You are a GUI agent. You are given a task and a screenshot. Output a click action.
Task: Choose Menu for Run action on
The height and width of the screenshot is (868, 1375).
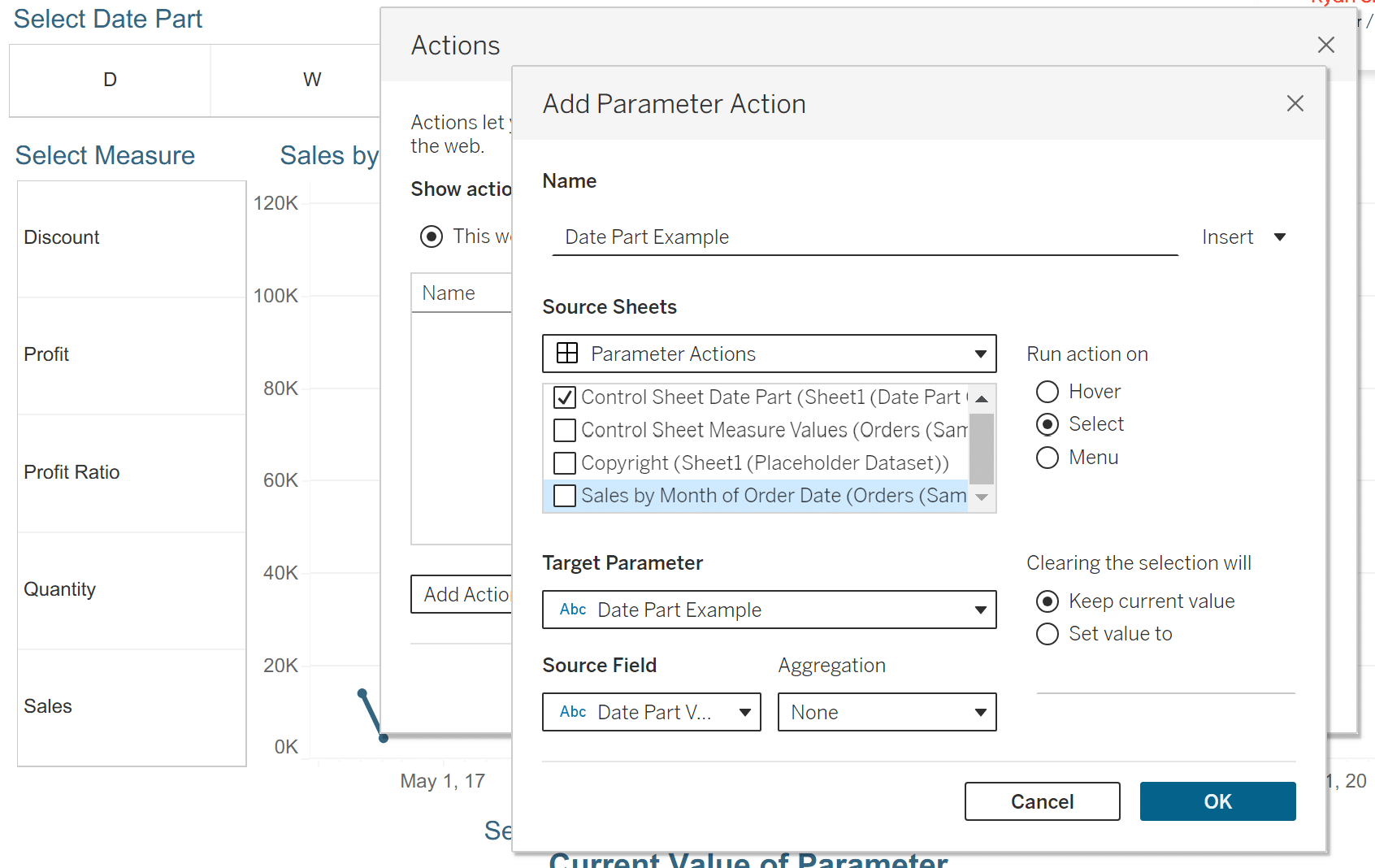click(x=1048, y=458)
